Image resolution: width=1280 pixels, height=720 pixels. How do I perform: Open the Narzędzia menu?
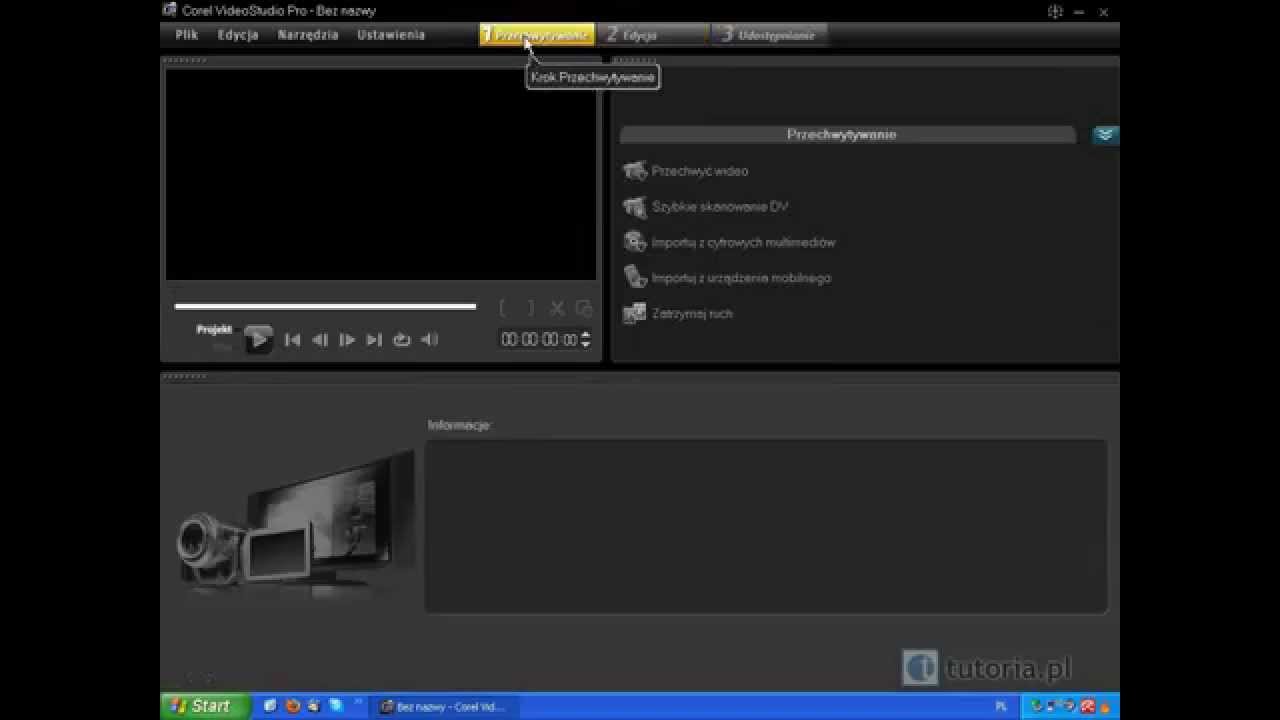308,34
